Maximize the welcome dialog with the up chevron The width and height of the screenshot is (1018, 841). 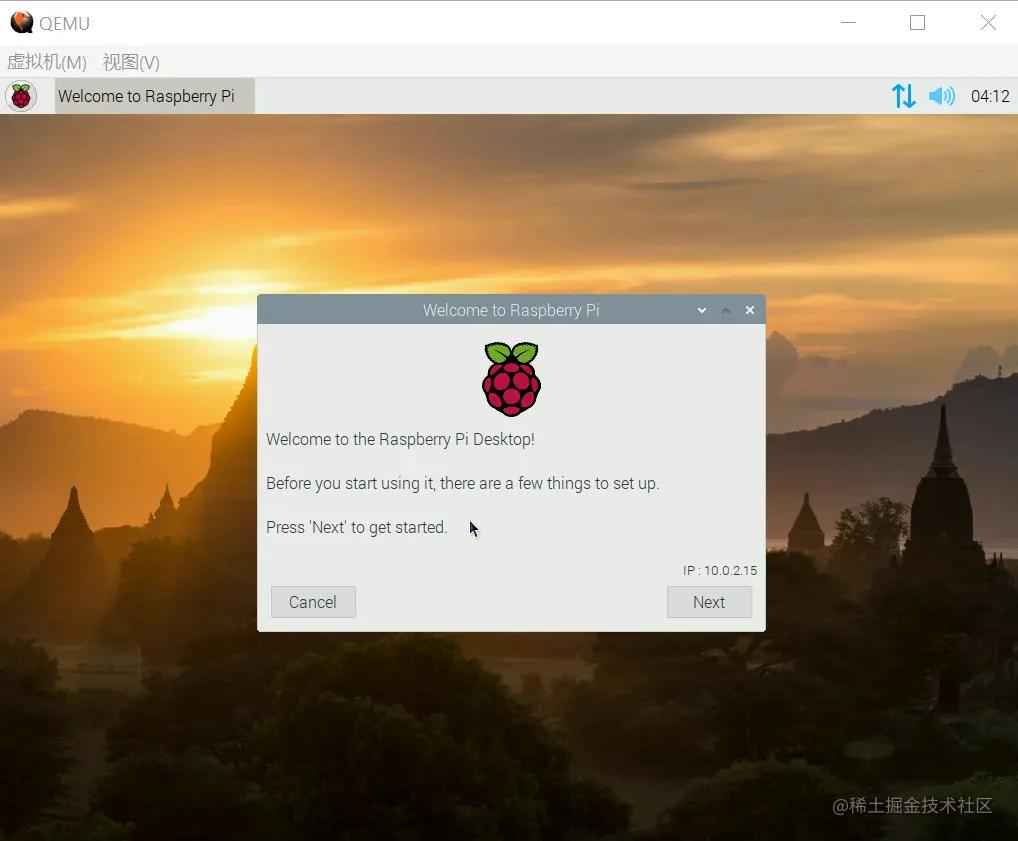tap(726, 310)
